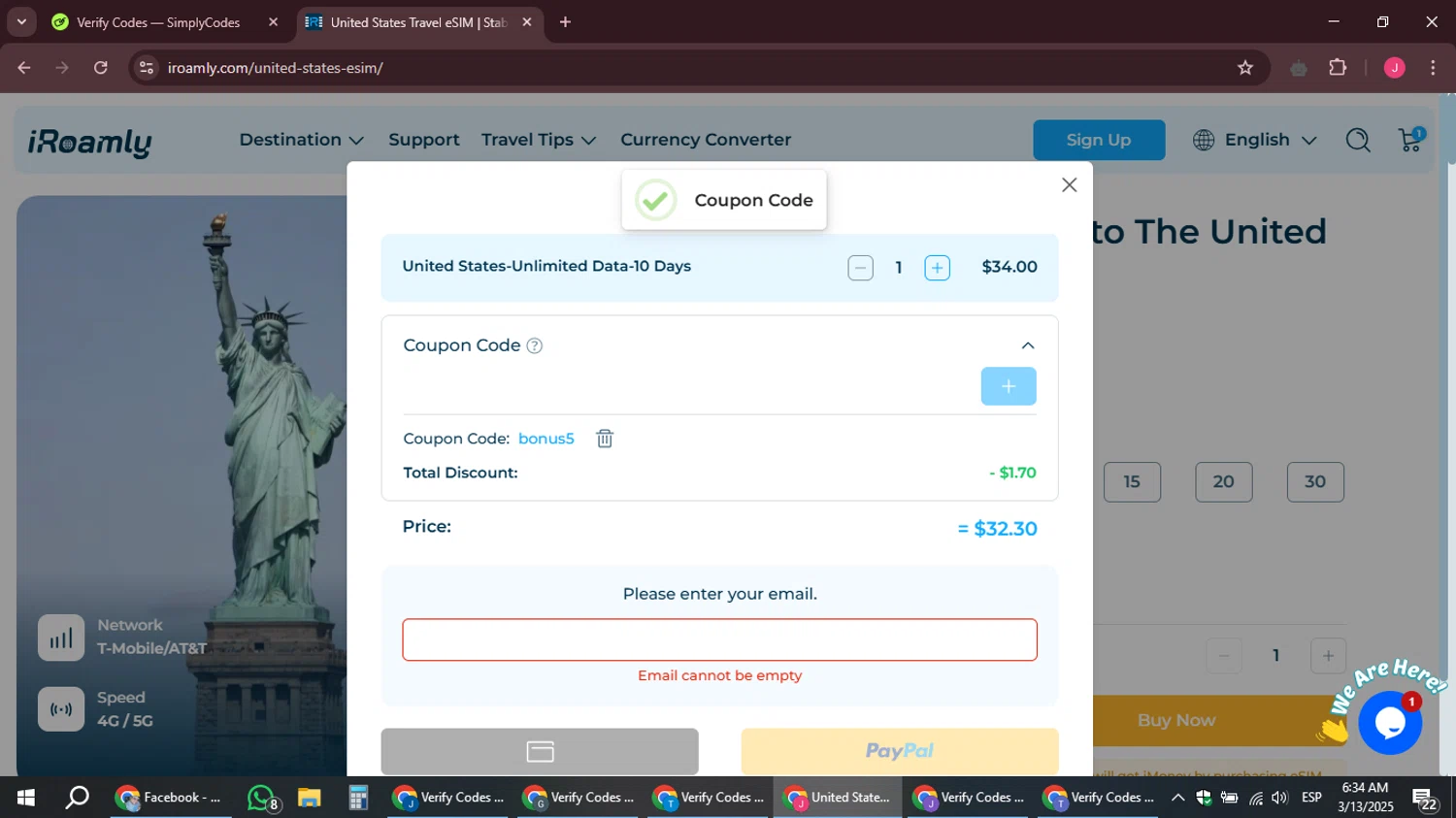This screenshot has width=1456, height=818.
Task: Click the Speed 4G/5G icon
Action: [x=61, y=709]
